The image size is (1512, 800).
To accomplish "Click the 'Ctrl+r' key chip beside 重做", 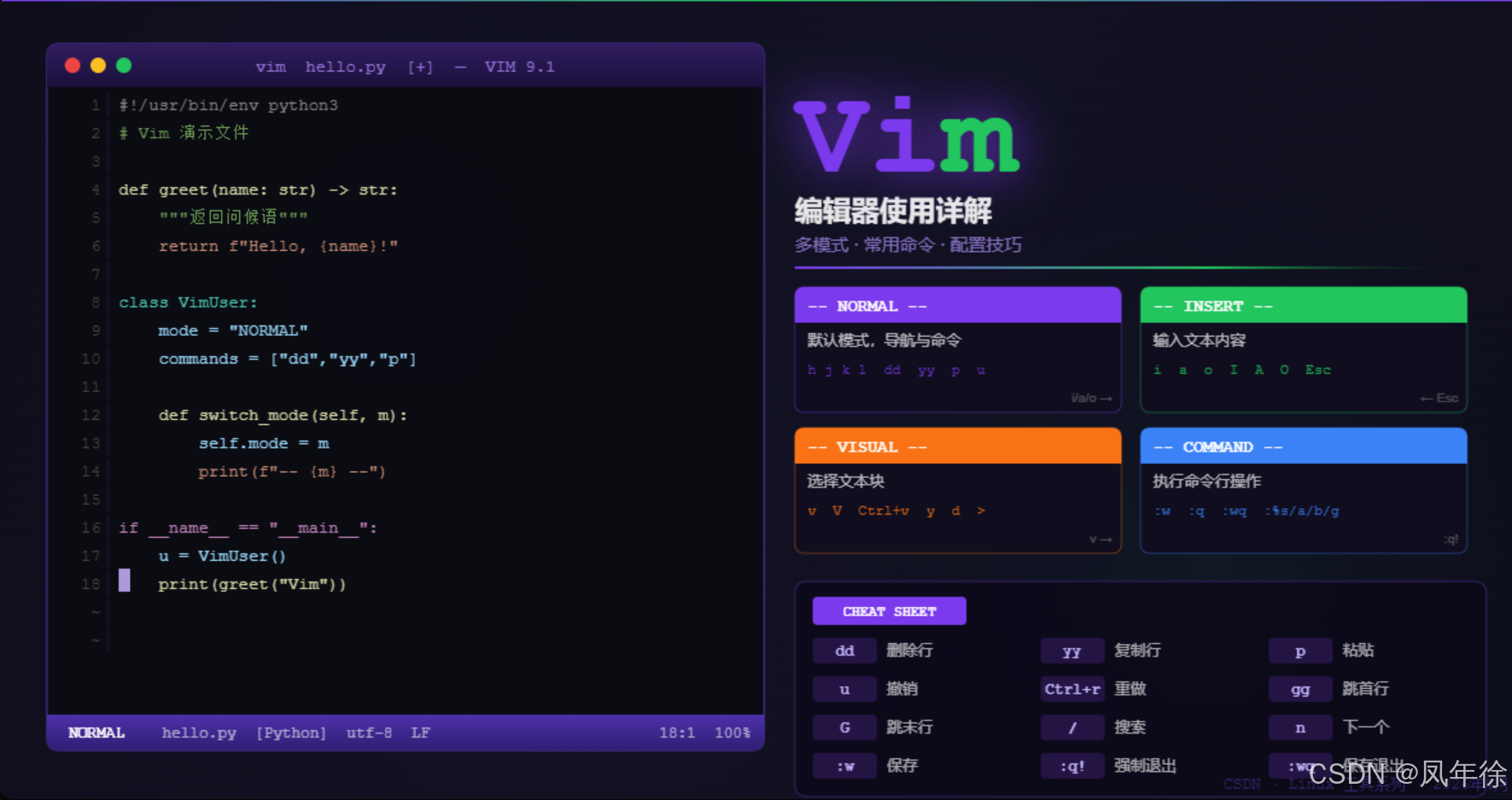I will (1072, 689).
